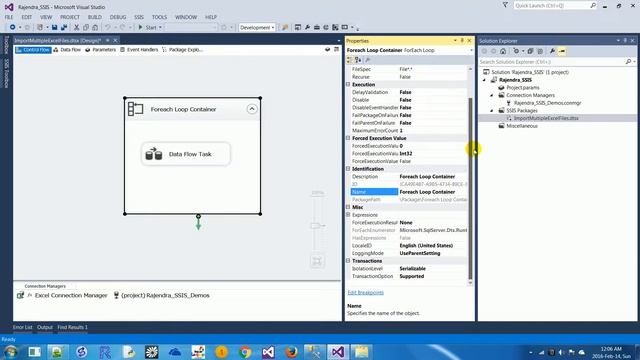Click the Paste icon in the toolbar

point(95,27)
